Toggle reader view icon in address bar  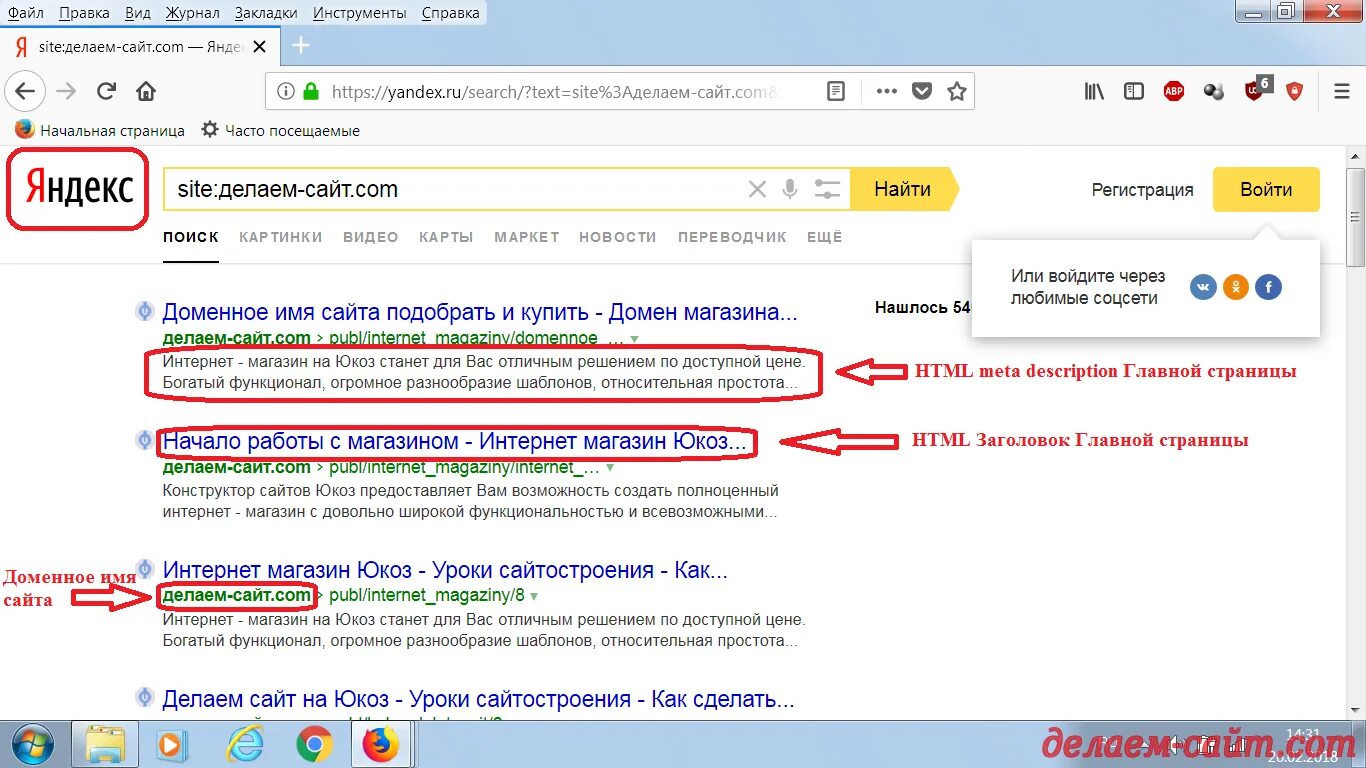[x=836, y=92]
